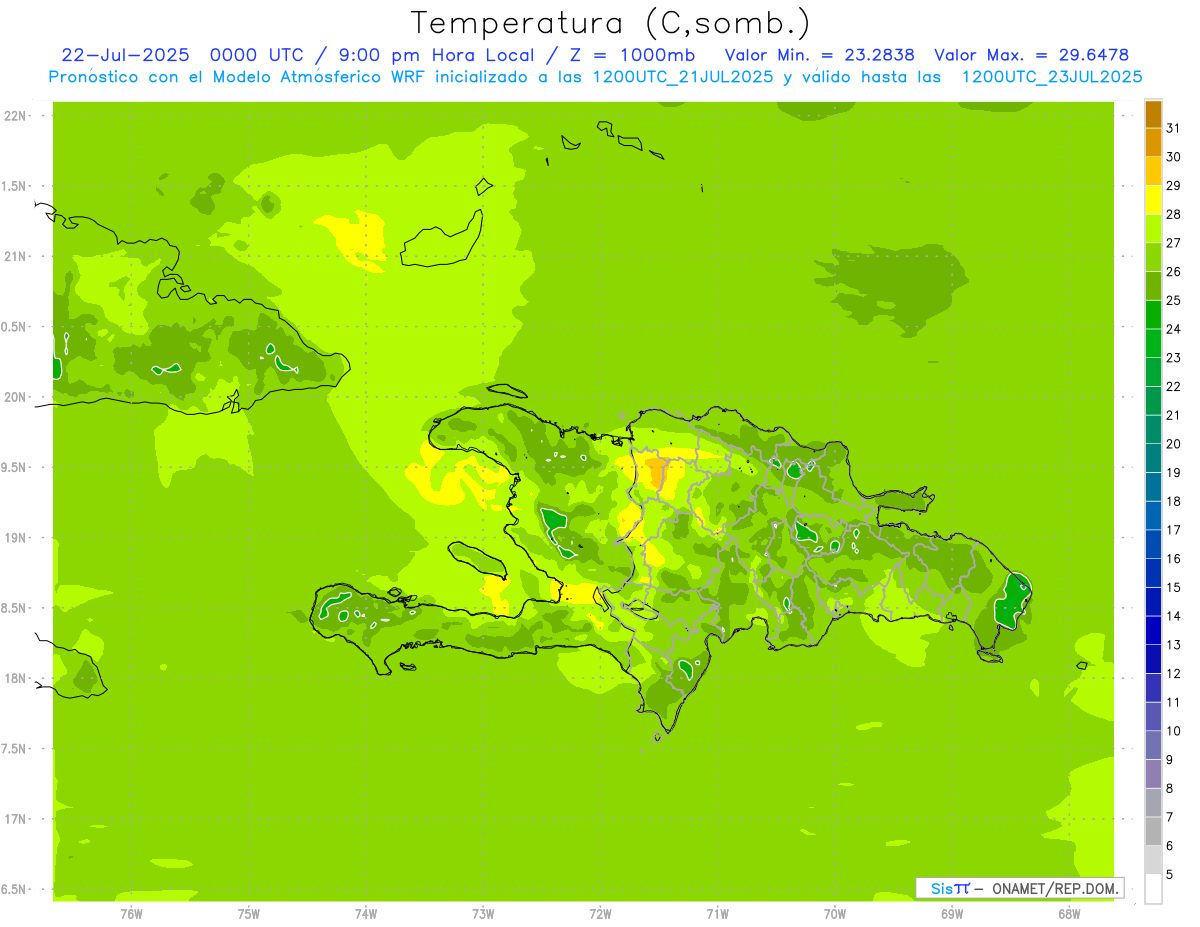Click the '1200UTC_21JUL2025' initialization timestamp

tap(683, 77)
